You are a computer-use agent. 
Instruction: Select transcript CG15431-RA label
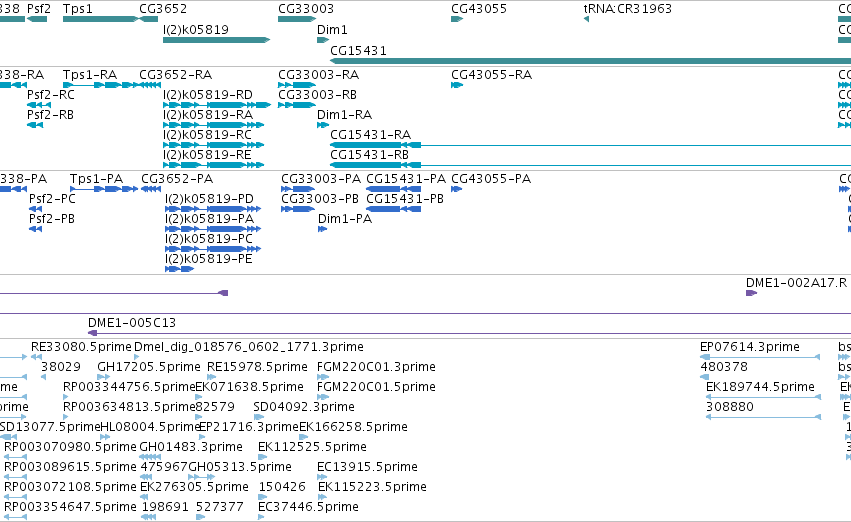(370, 135)
